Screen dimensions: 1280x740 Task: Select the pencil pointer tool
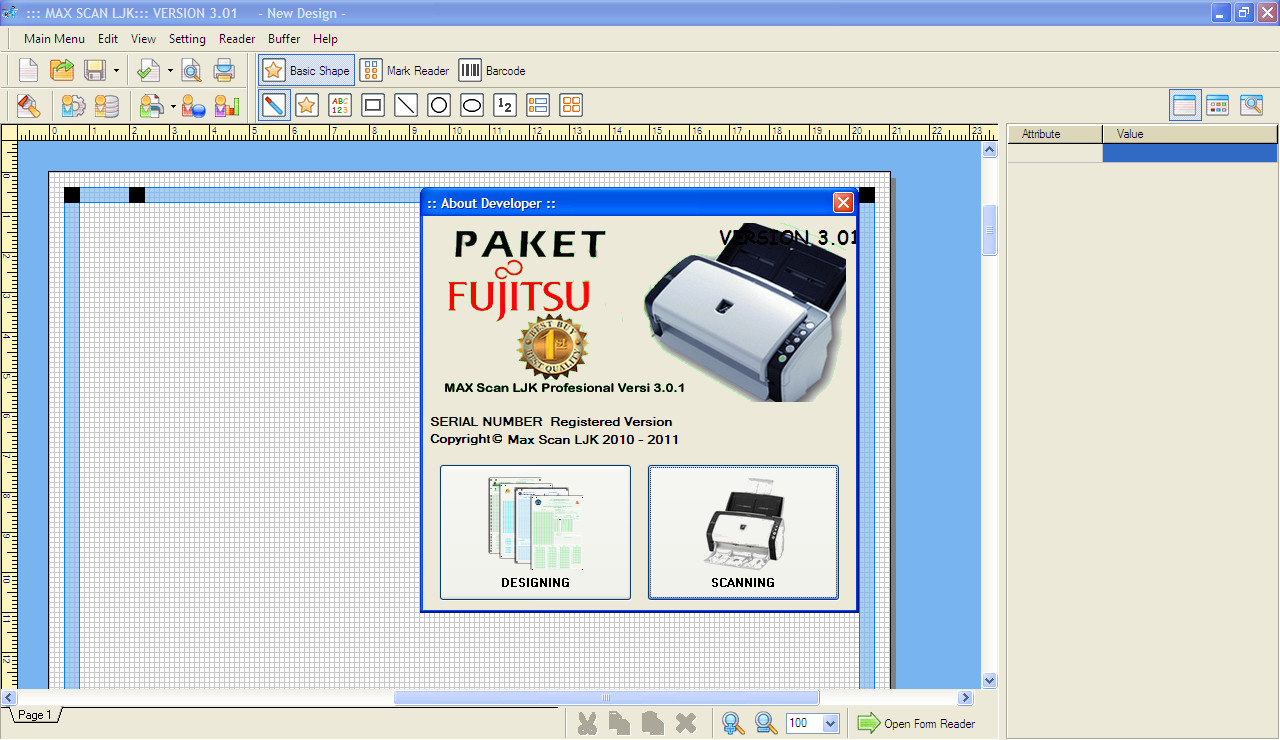click(x=274, y=105)
